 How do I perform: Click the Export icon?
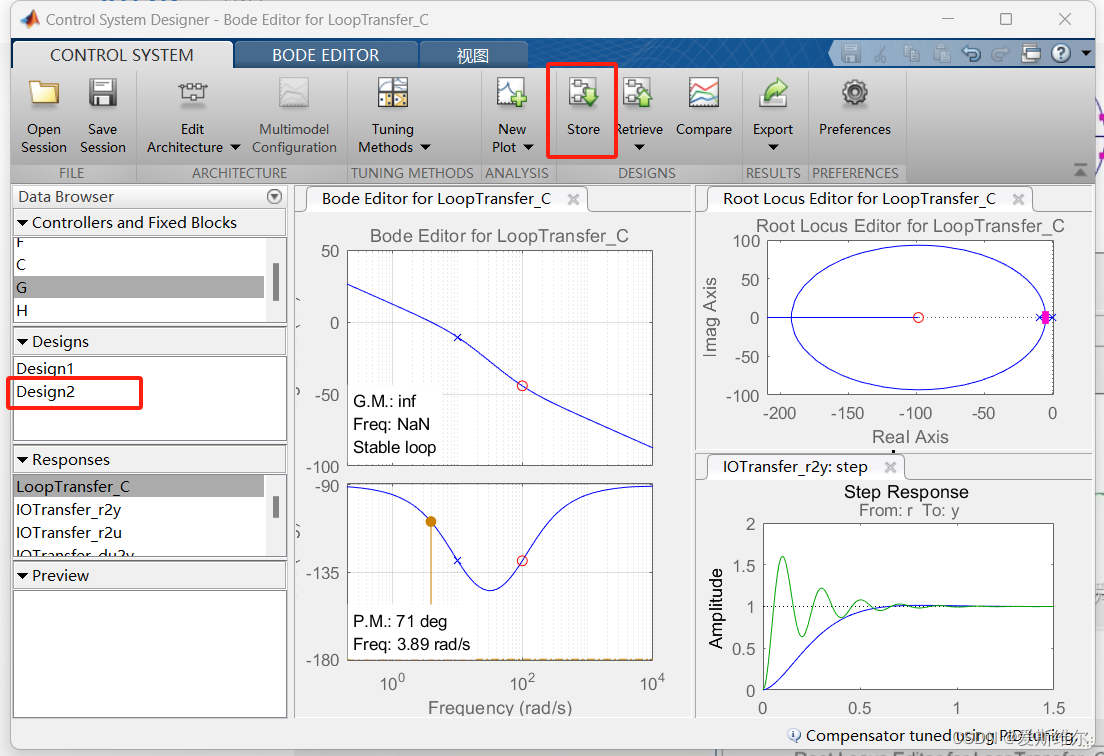pyautogui.click(x=773, y=93)
